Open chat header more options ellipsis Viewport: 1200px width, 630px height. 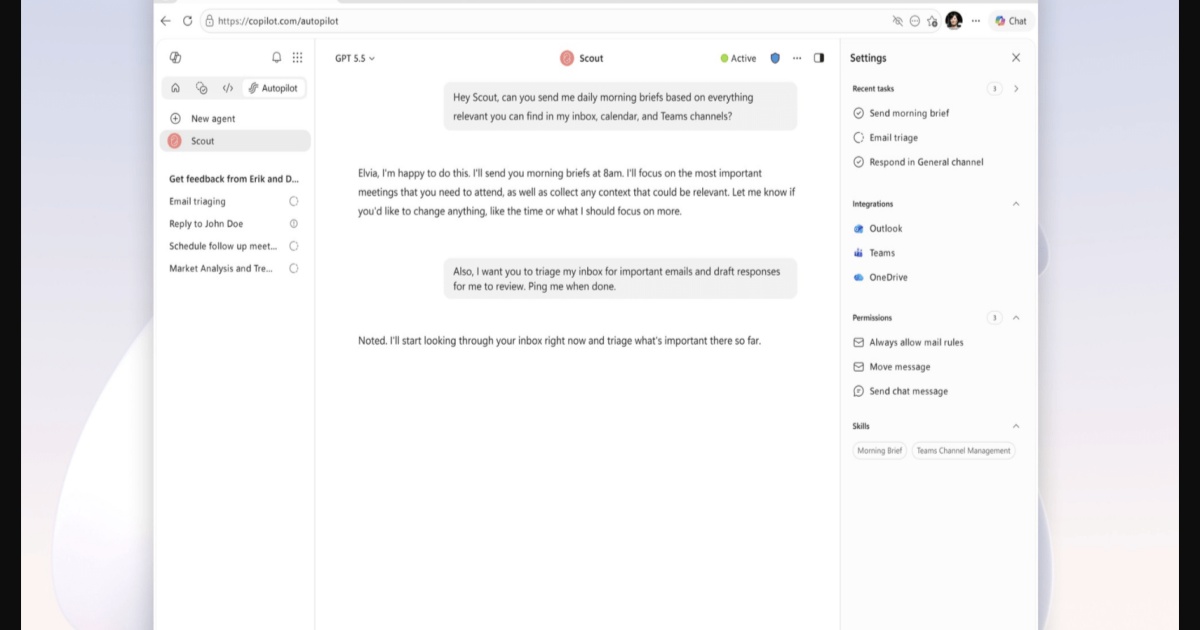tap(797, 58)
